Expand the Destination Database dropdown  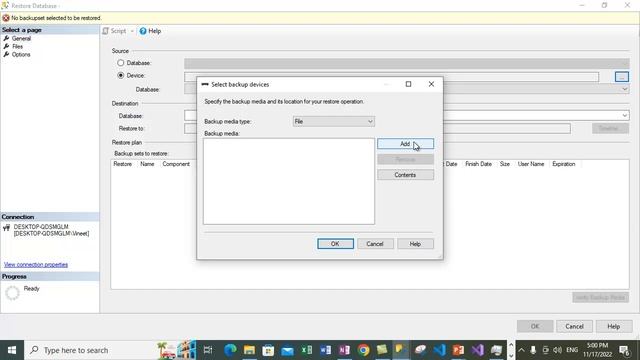[624, 116]
